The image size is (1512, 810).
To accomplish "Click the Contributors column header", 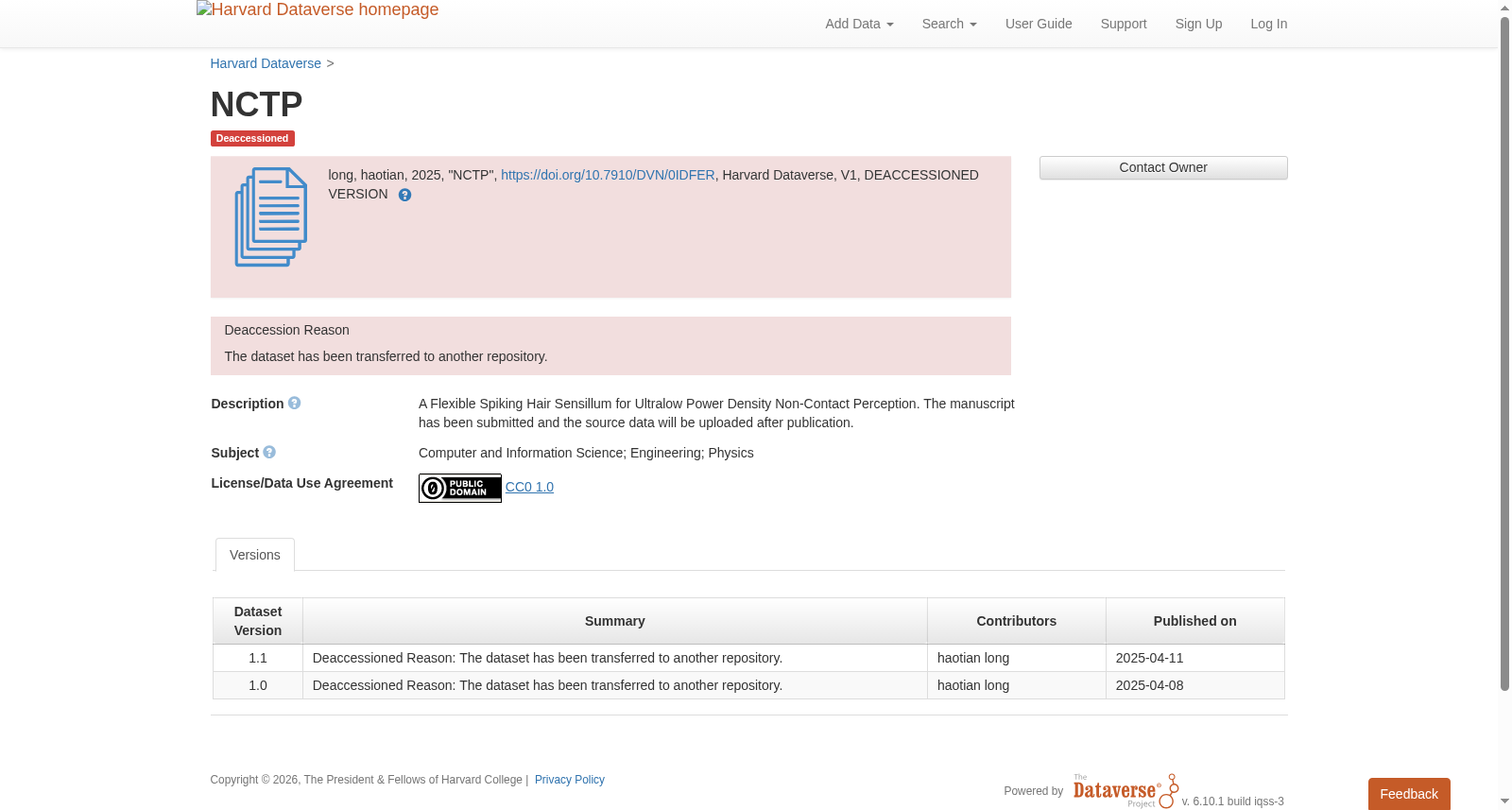I will click(x=1017, y=621).
